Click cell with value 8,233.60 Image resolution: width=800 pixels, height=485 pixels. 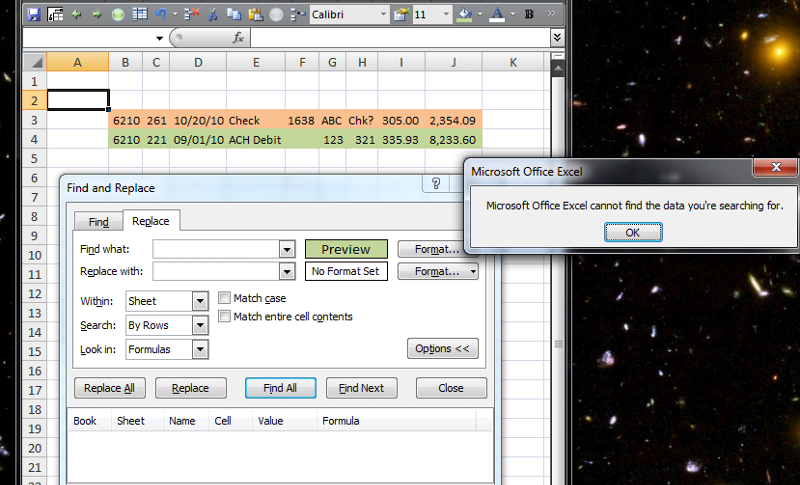point(454,140)
